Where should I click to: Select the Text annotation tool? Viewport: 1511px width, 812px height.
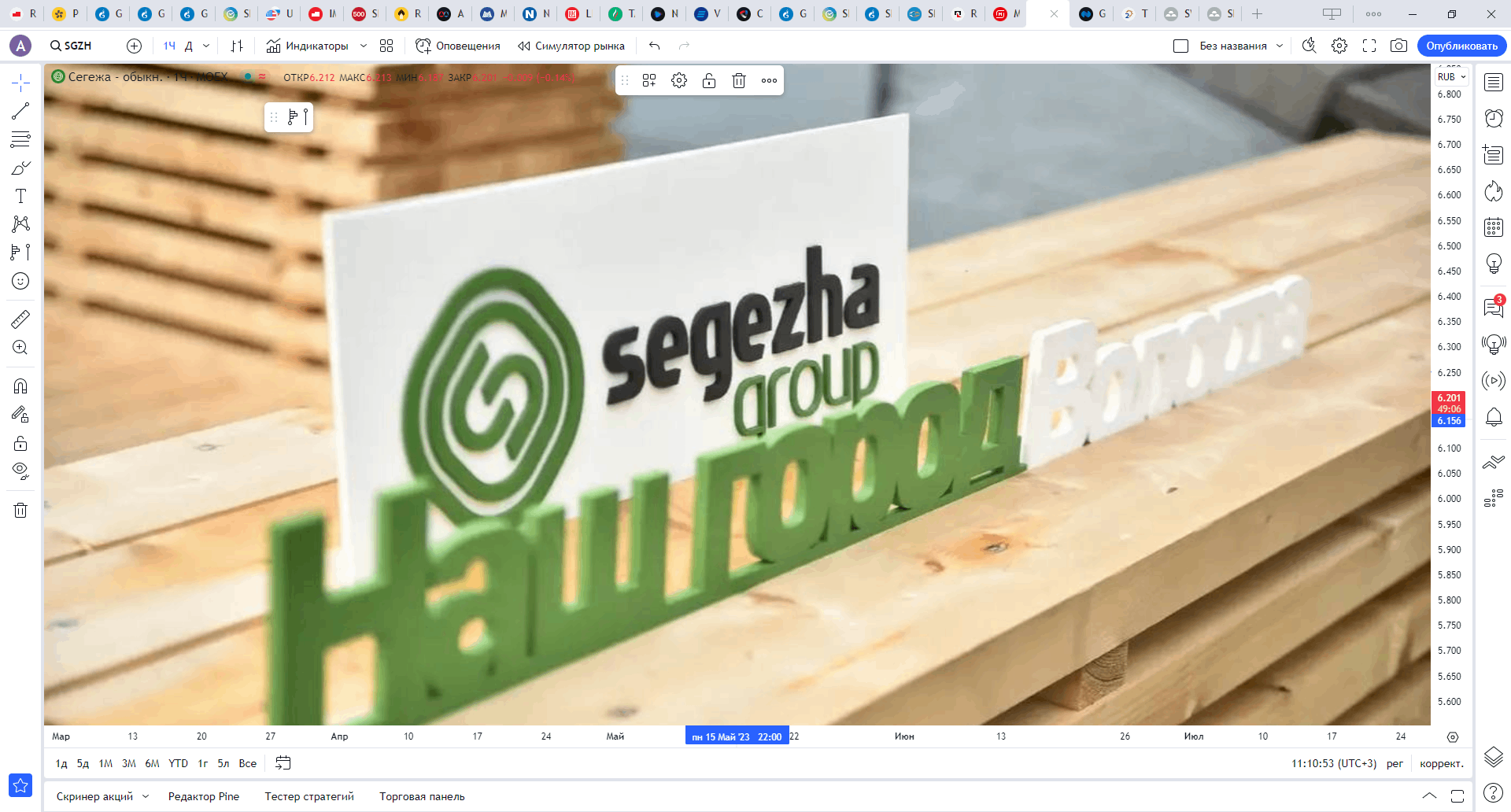pos(20,196)
